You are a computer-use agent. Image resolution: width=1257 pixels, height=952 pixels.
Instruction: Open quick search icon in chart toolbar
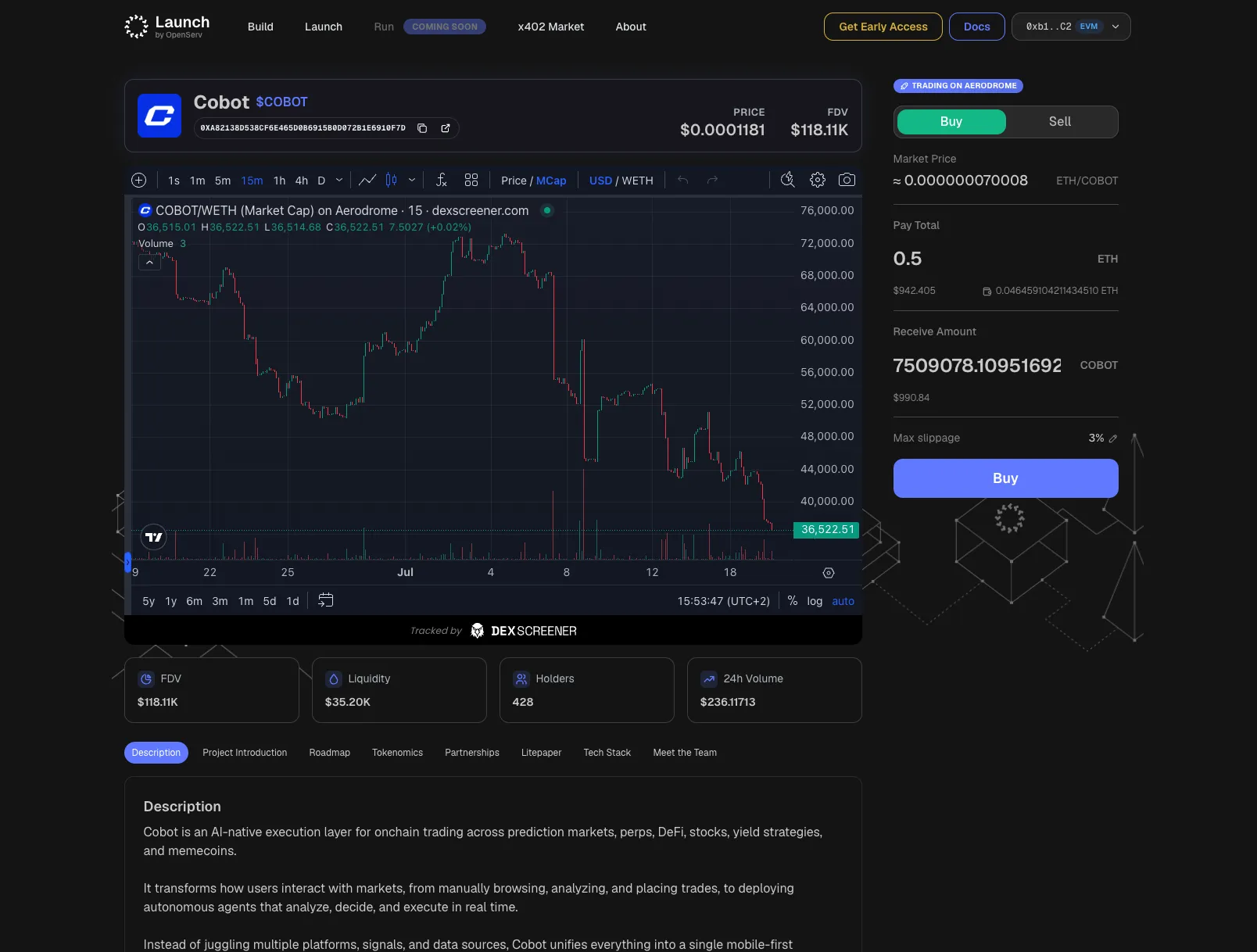tap(788, 181)
